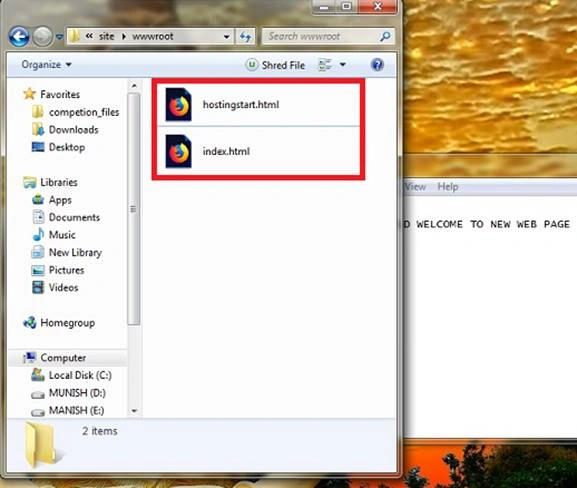Click the WELCOME TO NEW WEB PAGE text
Viewport: 577px width, 488px height.
493,224
